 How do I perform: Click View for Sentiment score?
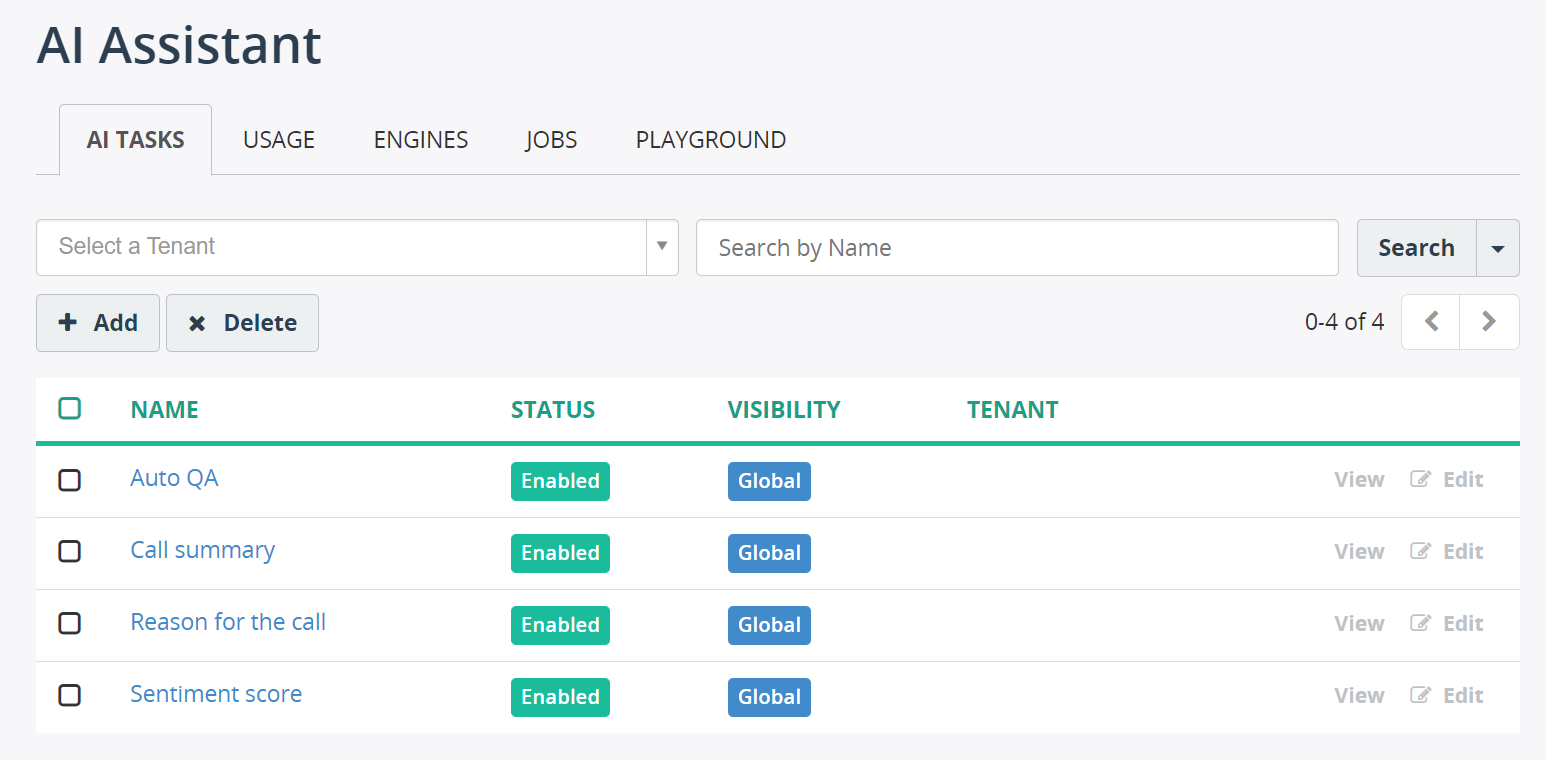click(x=1359, y=696)
